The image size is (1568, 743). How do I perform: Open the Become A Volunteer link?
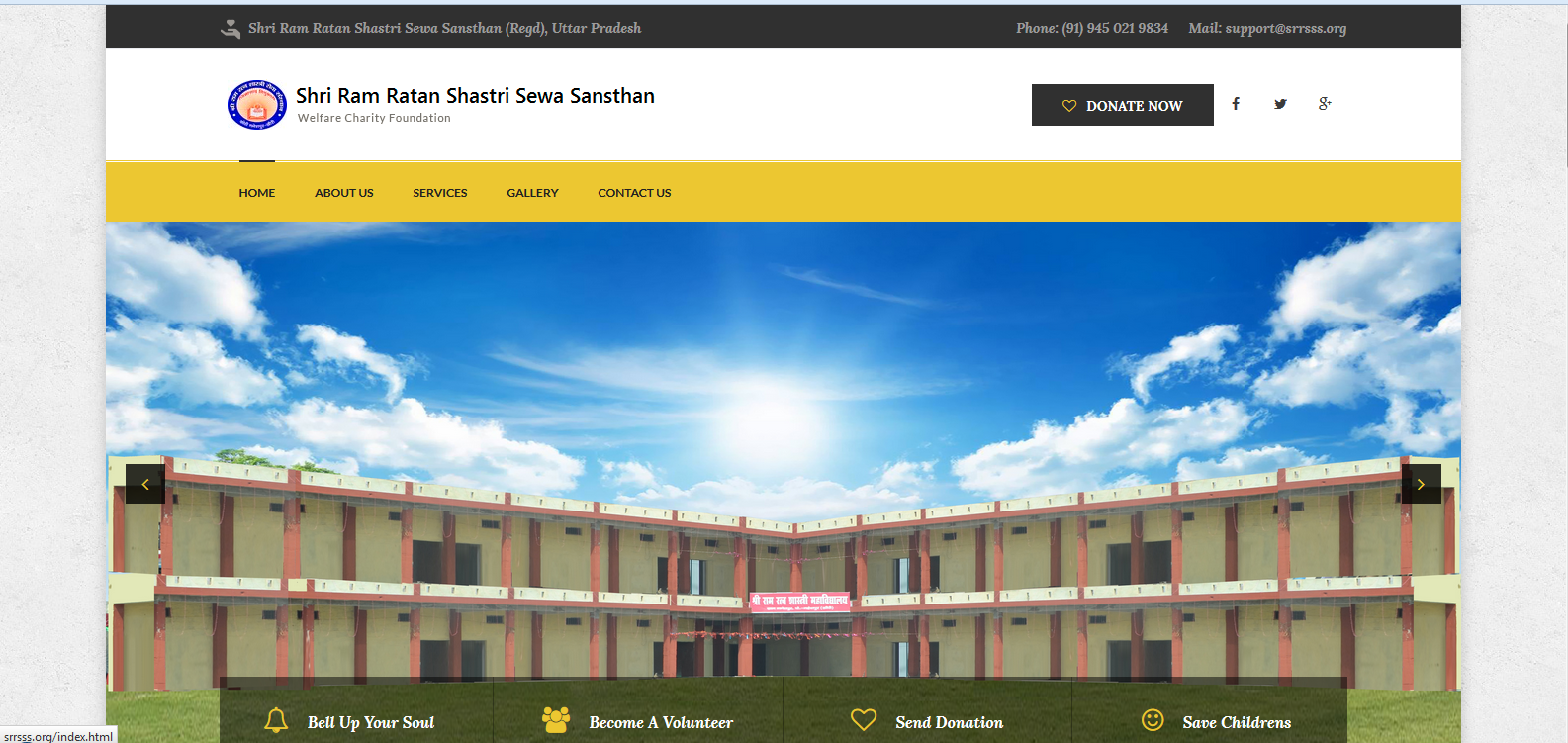click(x=661, y=723)
